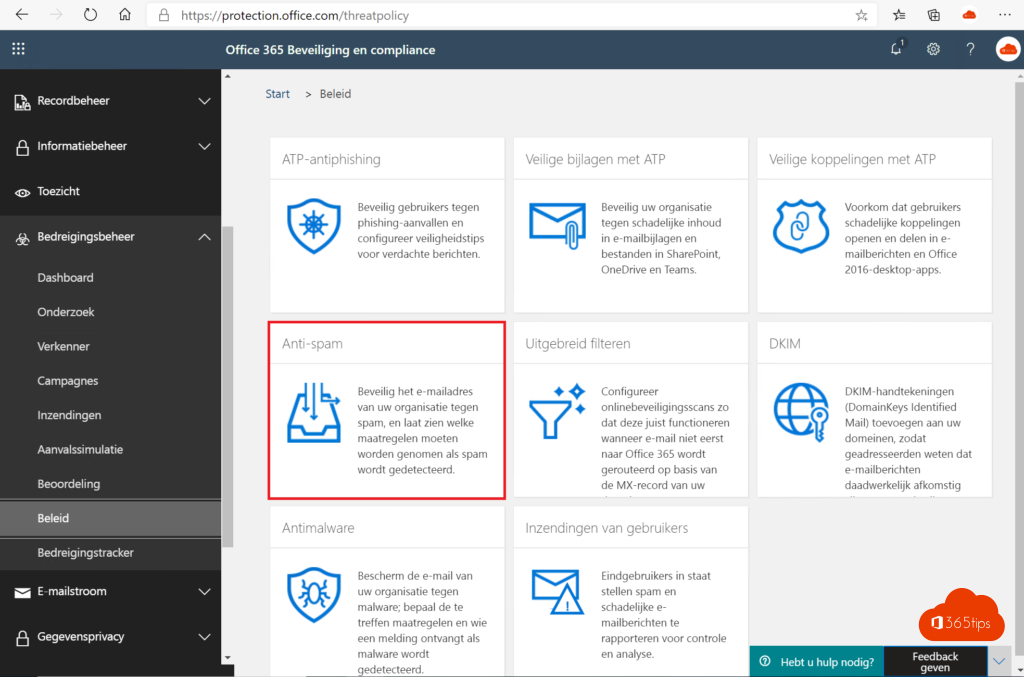Expand the Informatiebeheer chevron

(204, 147)
